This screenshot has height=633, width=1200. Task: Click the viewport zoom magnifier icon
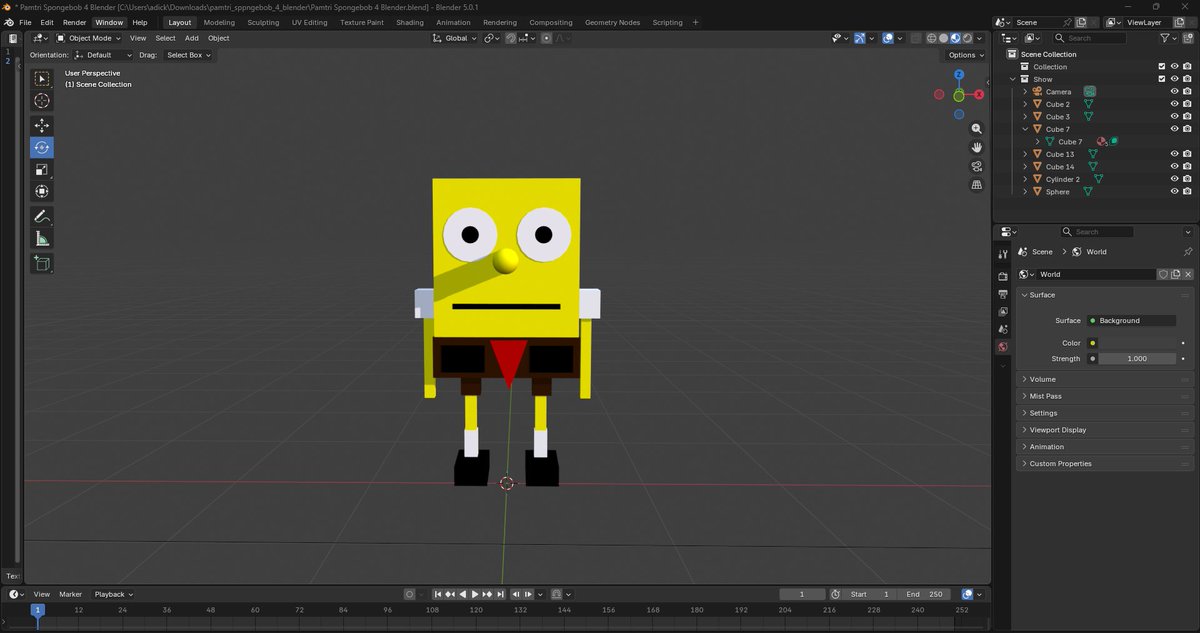tap(977, 129)
